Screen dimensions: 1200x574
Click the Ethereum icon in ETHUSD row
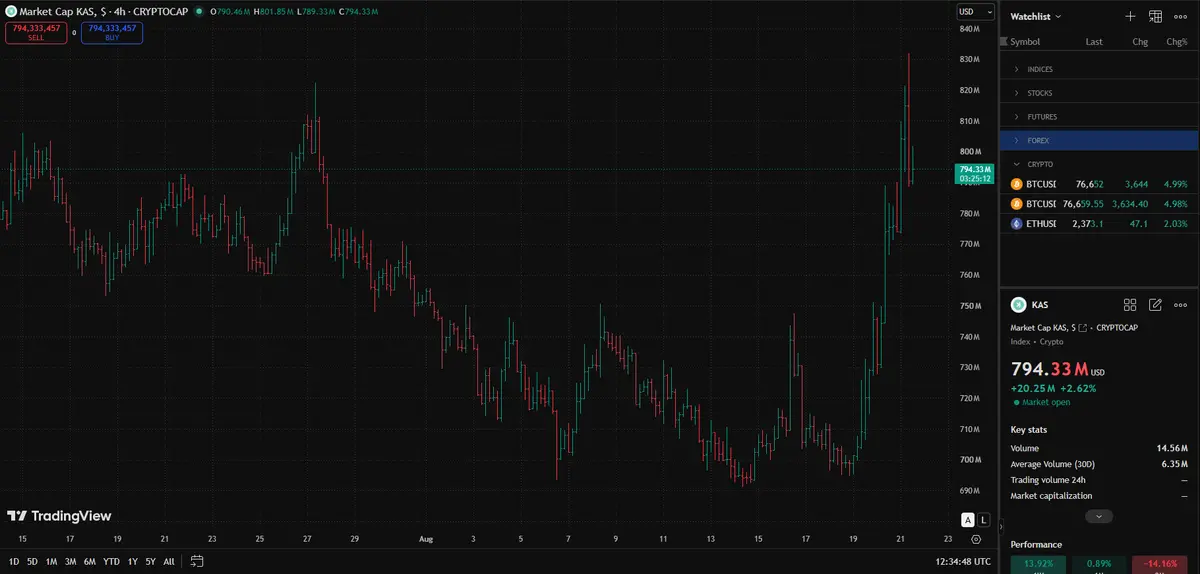pos(1017,224)
